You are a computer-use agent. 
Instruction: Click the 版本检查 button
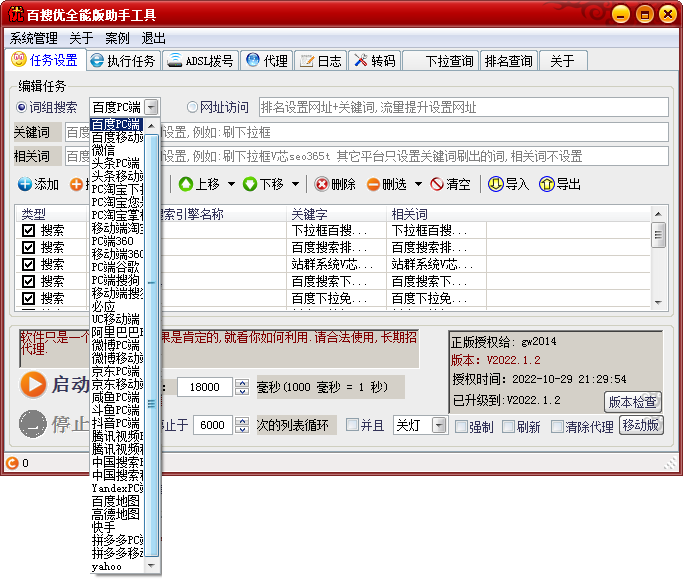click(x=632, y=402)
